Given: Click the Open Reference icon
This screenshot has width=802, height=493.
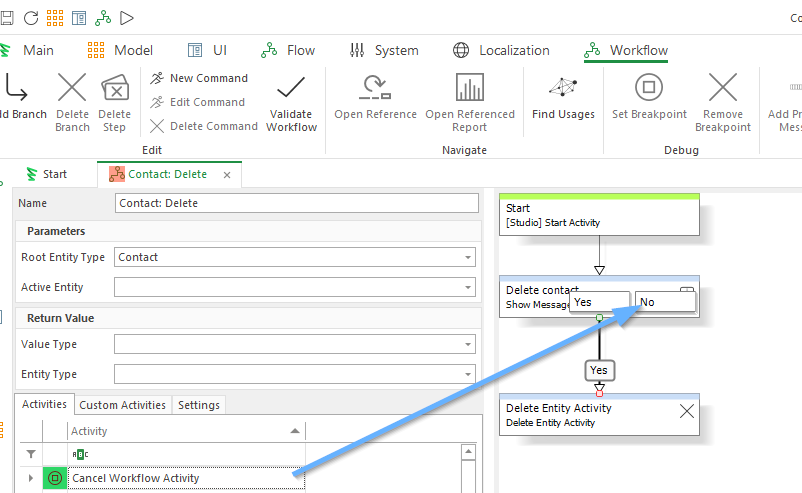Looking at the screenshot, I should [375, 87].
